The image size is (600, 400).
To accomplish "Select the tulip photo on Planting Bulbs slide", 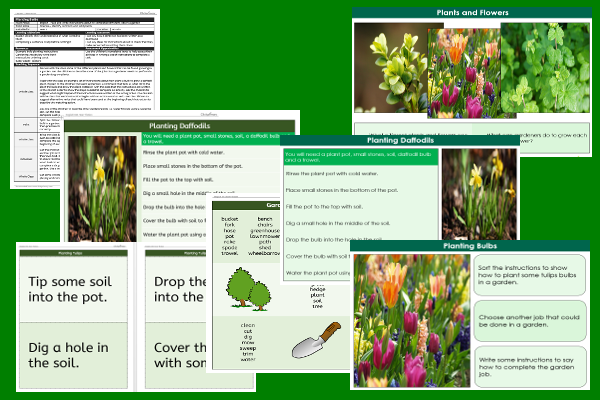I will 412,321.
